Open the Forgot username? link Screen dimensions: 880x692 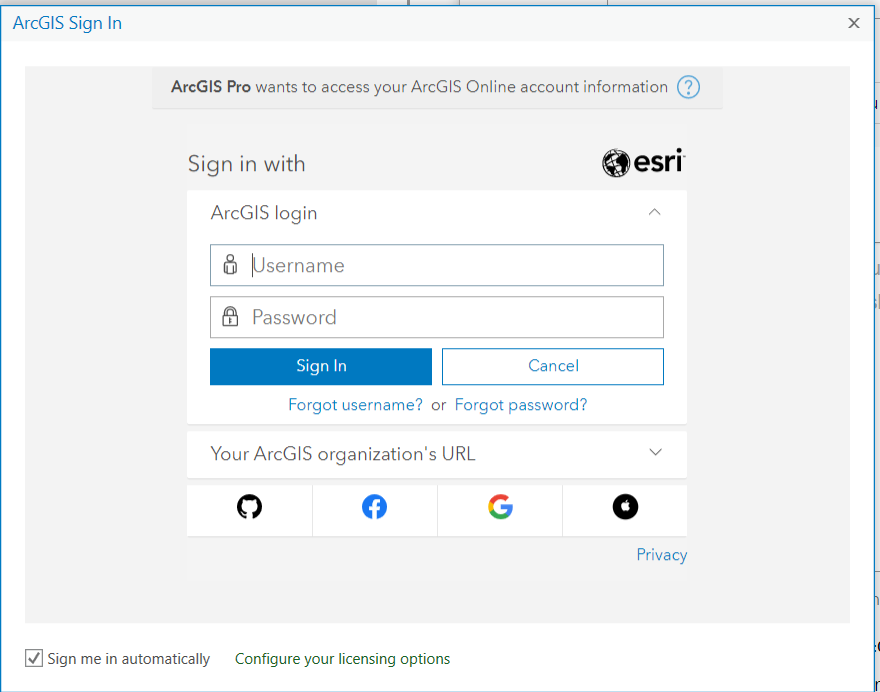355,405
